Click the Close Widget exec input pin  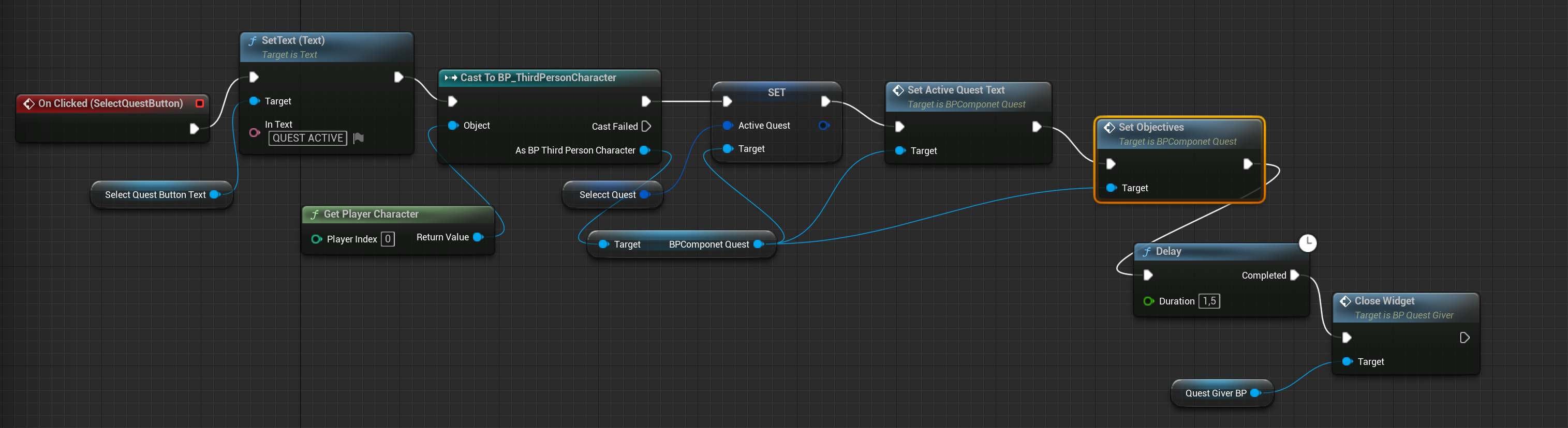[x=1347, y=338]
